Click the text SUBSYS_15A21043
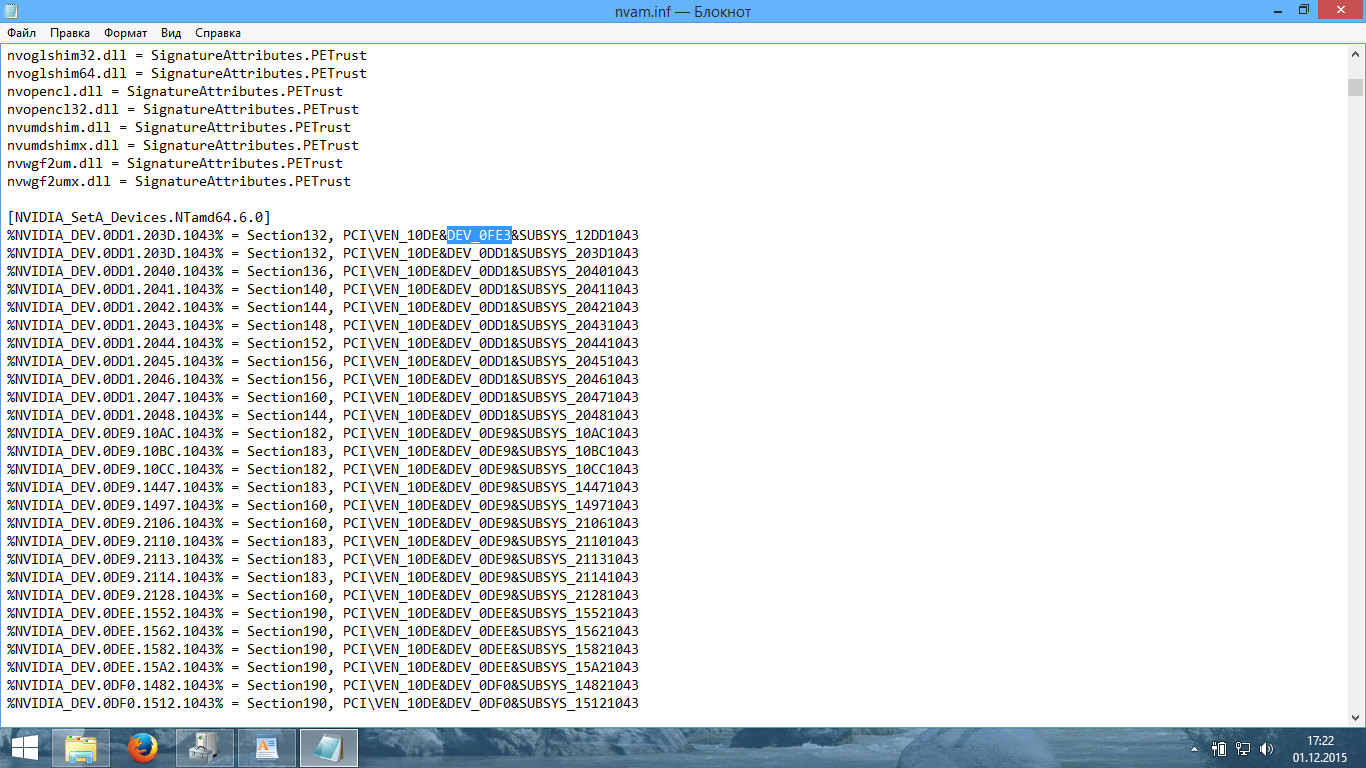 click(579, 667)
